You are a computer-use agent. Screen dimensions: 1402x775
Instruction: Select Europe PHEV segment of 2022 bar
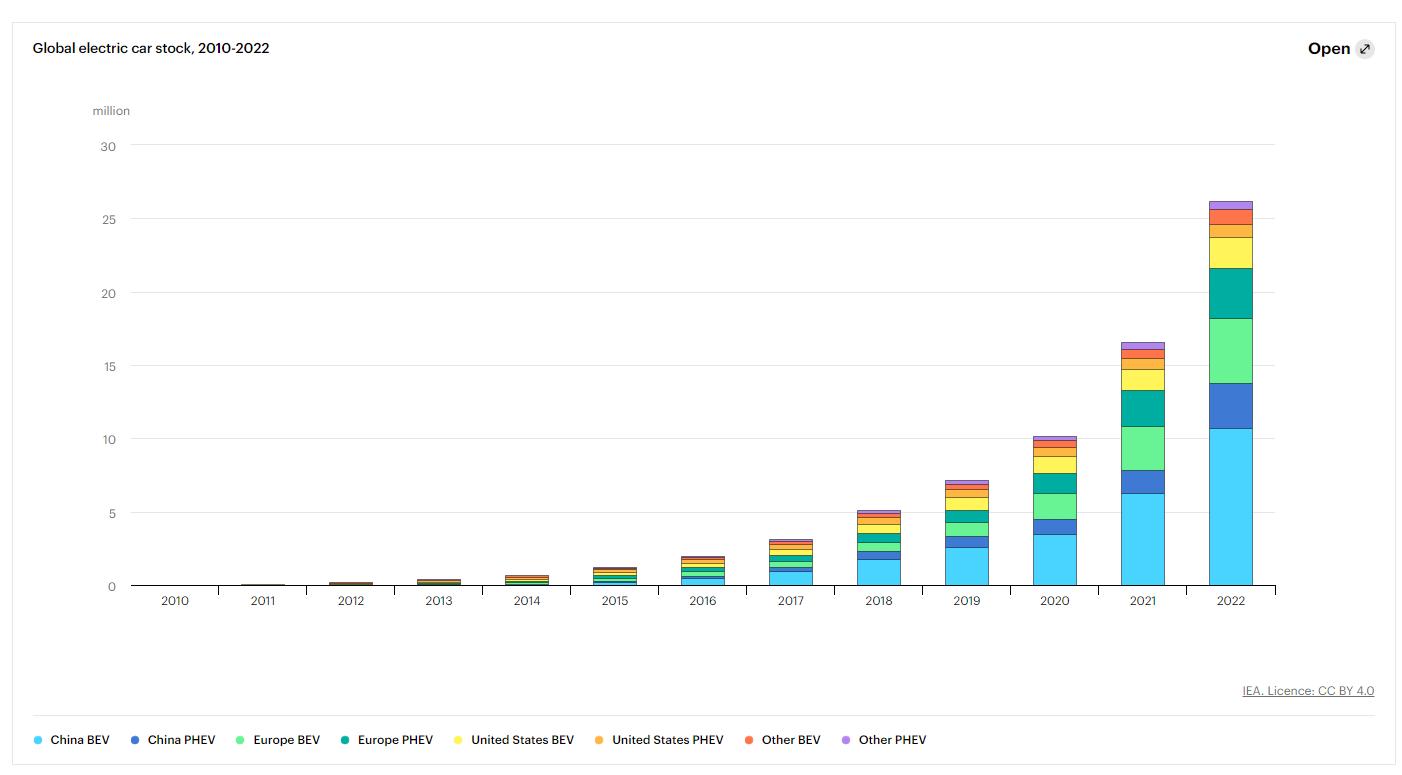click(1230, 294)
